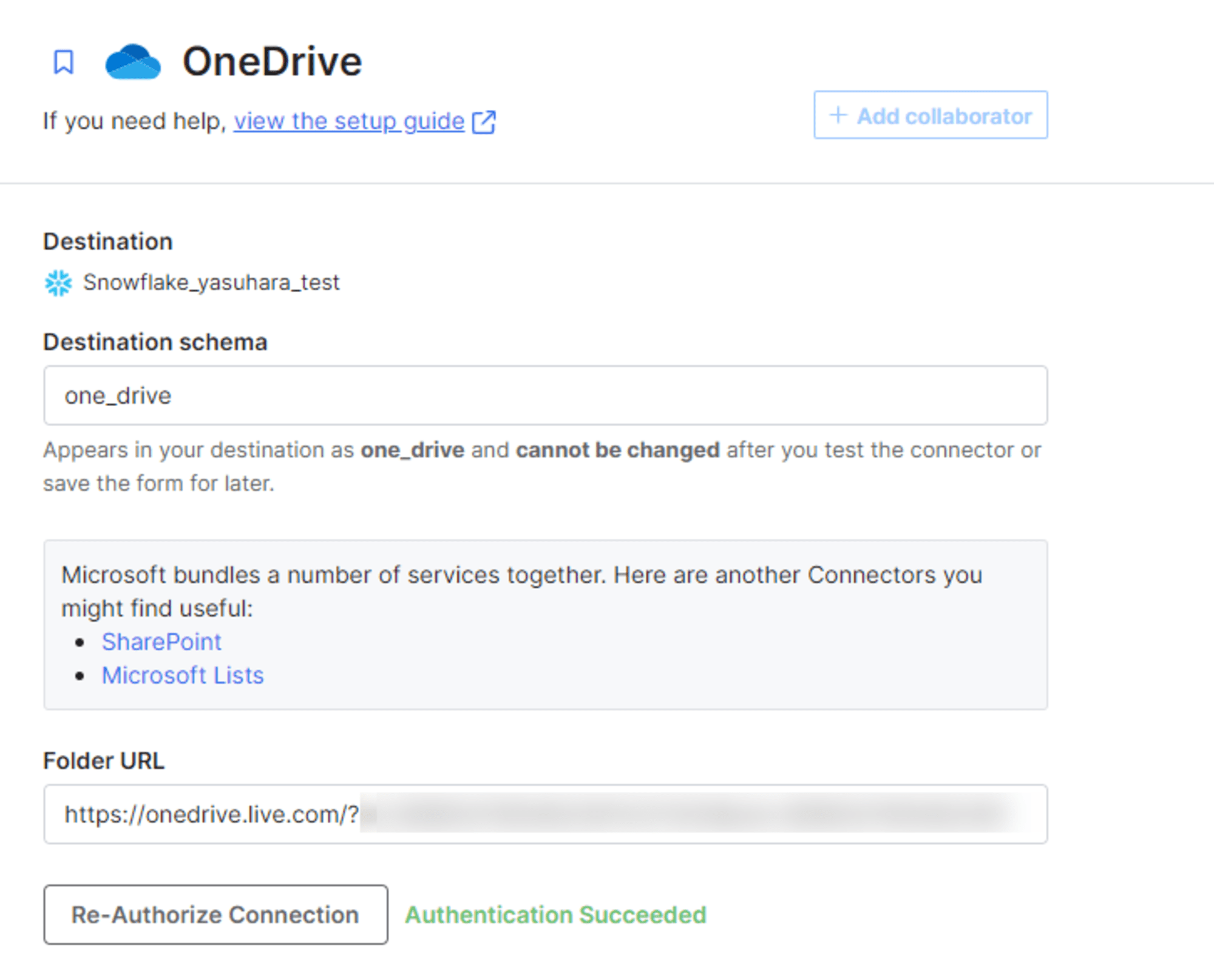Click the Destination heading label

coord(108,242)
